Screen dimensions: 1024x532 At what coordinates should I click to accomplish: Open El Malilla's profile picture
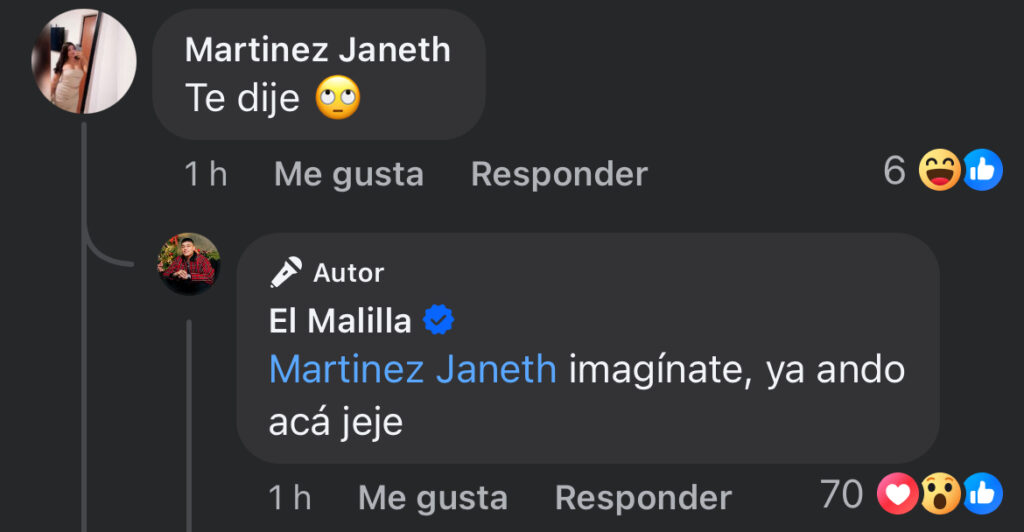tap(189, 263)
